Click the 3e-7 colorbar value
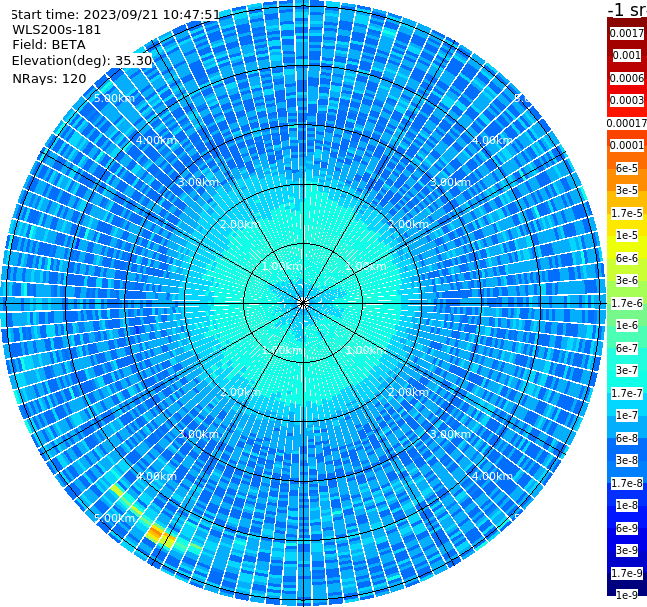This screenshot has width=647, height=607. (627, 370)
